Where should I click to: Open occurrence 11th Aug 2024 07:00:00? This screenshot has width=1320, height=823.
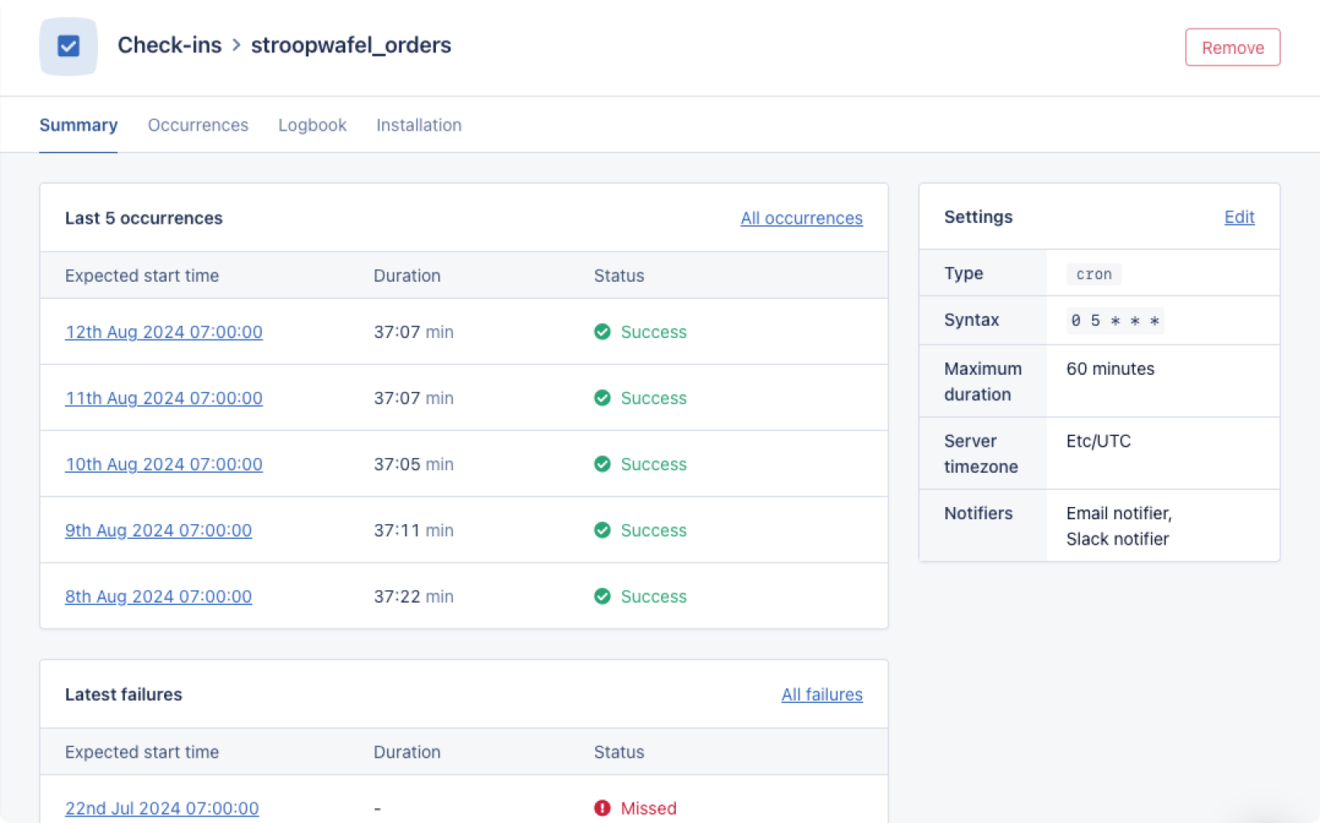(164, 398)
